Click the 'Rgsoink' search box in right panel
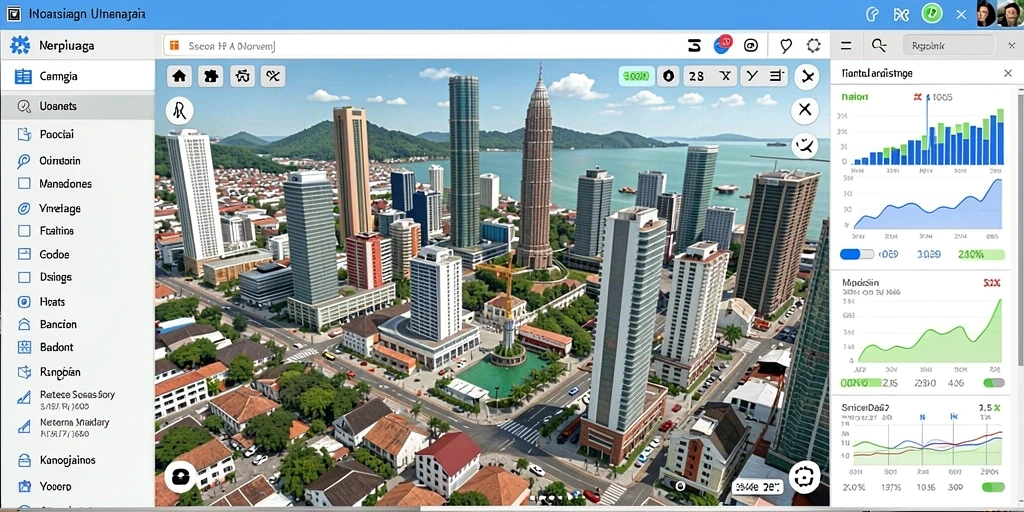This screenshot has height=512, width=1024. point(949,46)
